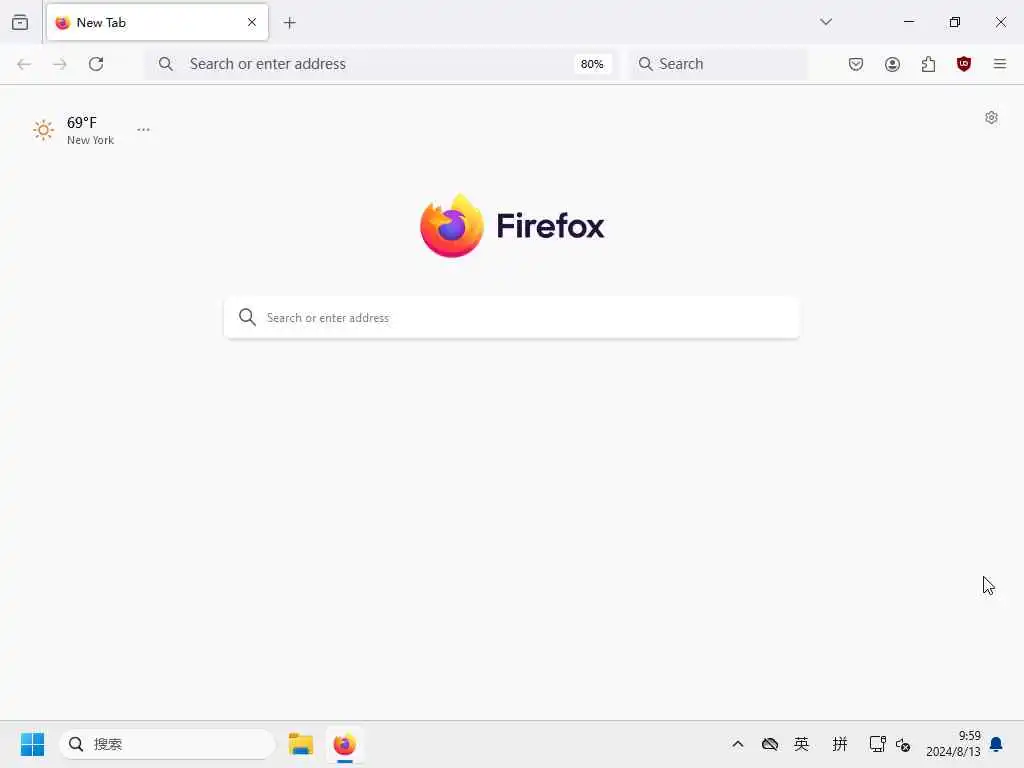Reset the 80% zoom level badge

coord(592,64)
